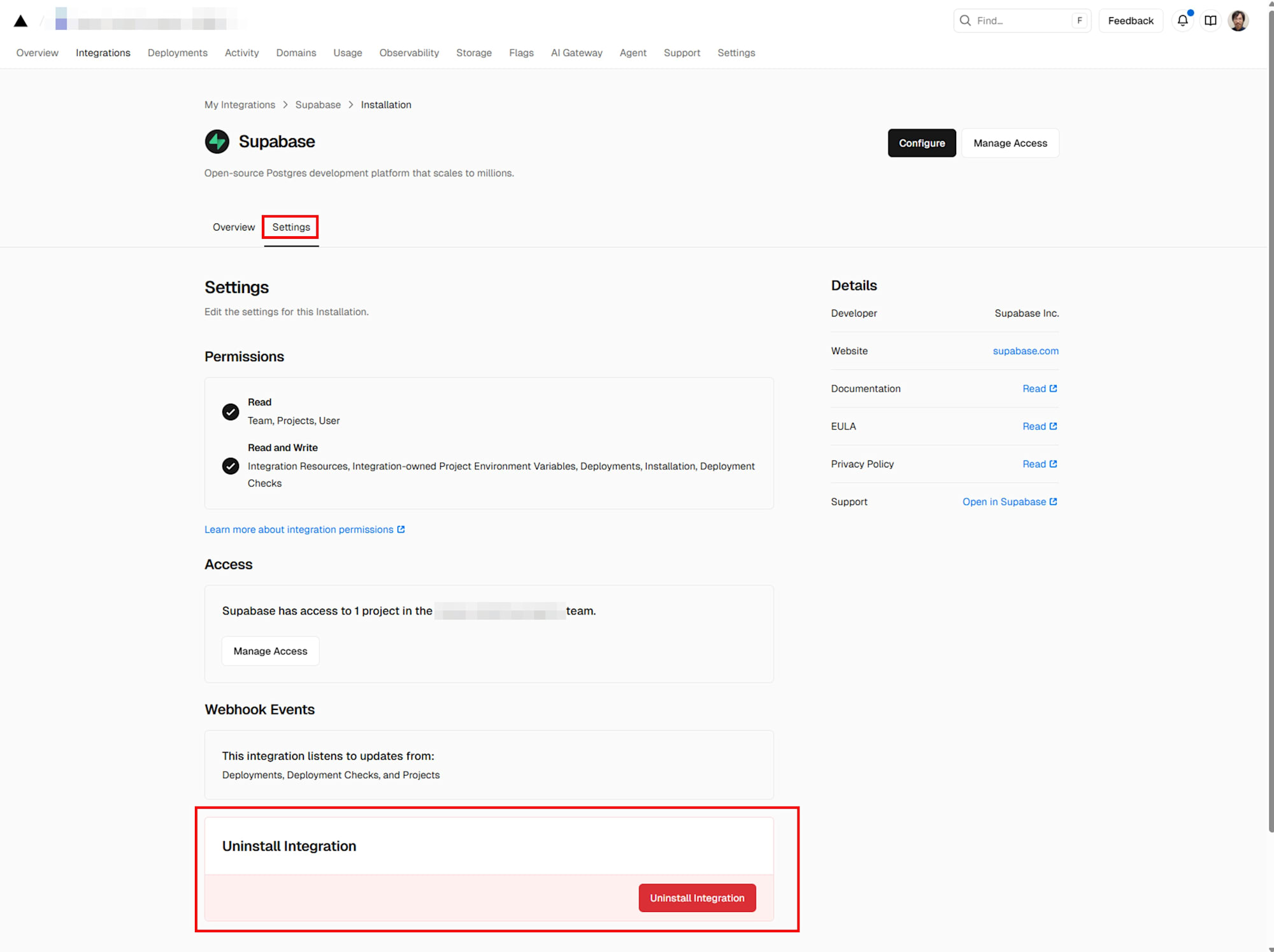Go to My Integrations breadcrumb
The height and width of the screenshot is (952, 1274).
click(240, 104)
